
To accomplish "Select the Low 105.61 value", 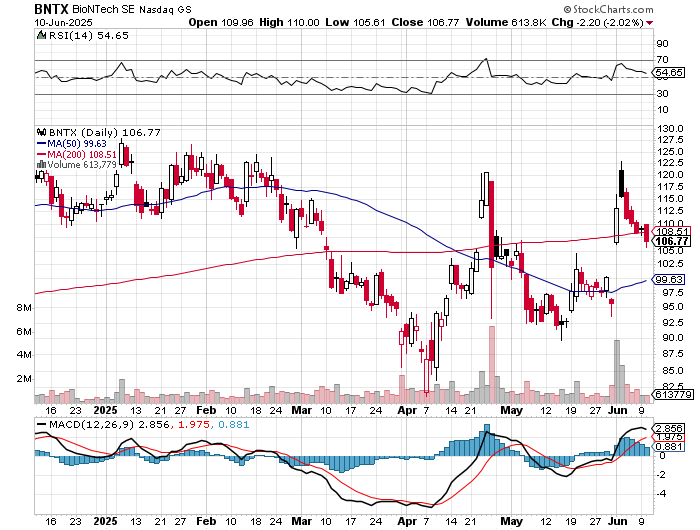I will (x=355, y=22).
